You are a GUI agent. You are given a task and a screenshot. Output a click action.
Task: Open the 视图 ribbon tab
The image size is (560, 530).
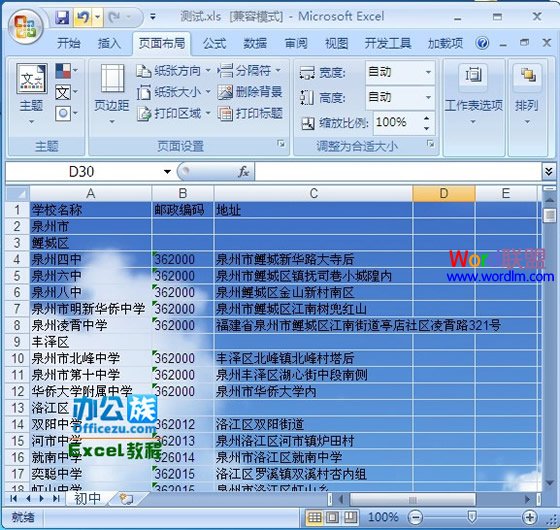coord(336,43)
